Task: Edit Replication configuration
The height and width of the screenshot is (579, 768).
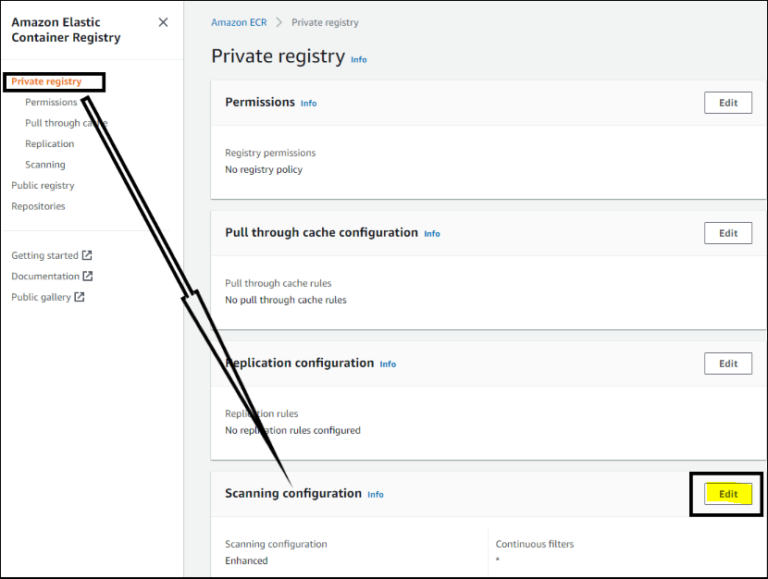Action: (x=728, y=363)
